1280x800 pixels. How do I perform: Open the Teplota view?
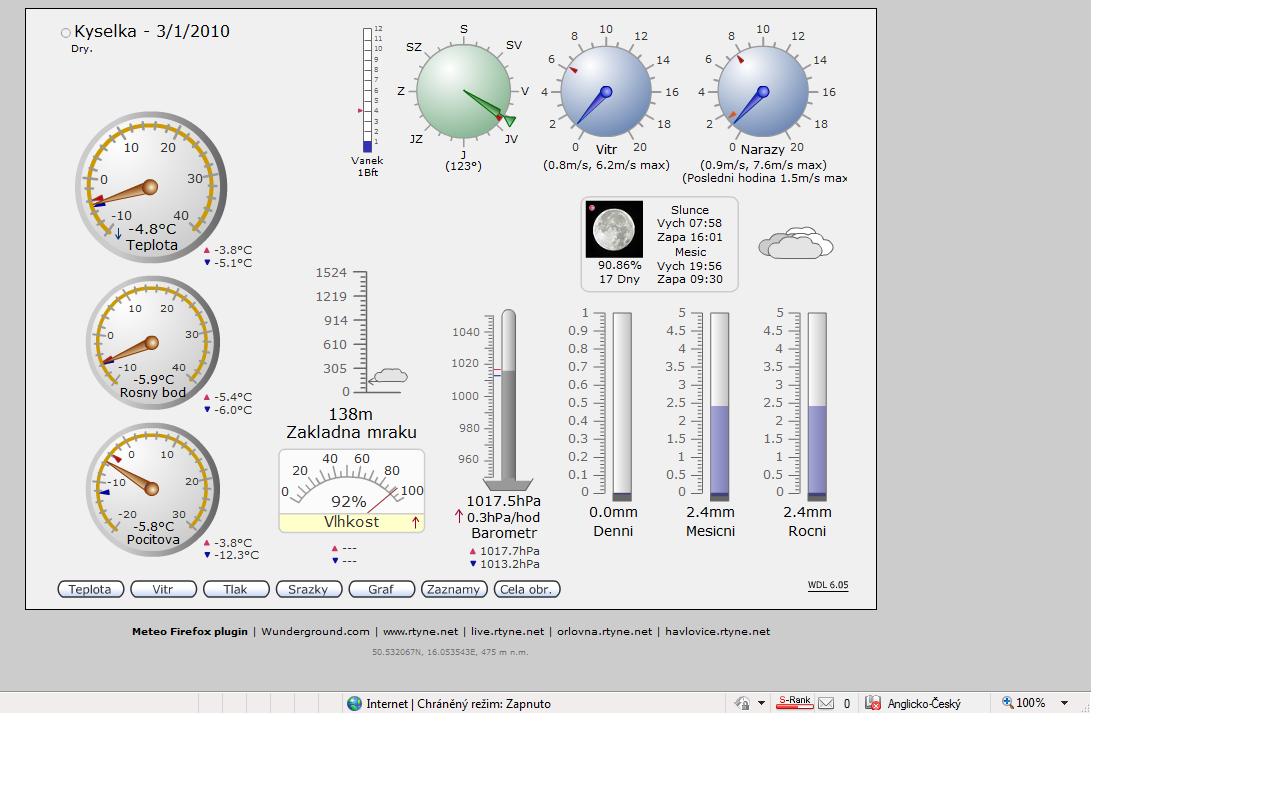click(90, 589)
